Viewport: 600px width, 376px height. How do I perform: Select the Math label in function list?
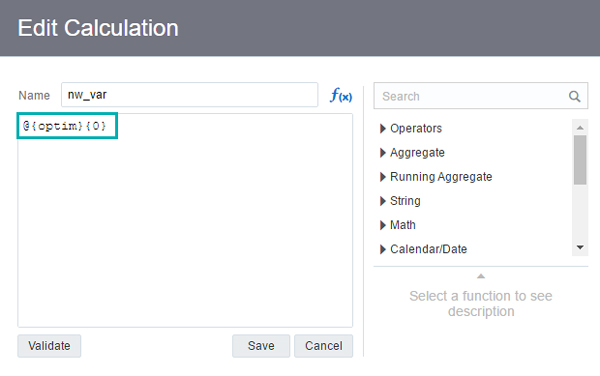[403, 225]
